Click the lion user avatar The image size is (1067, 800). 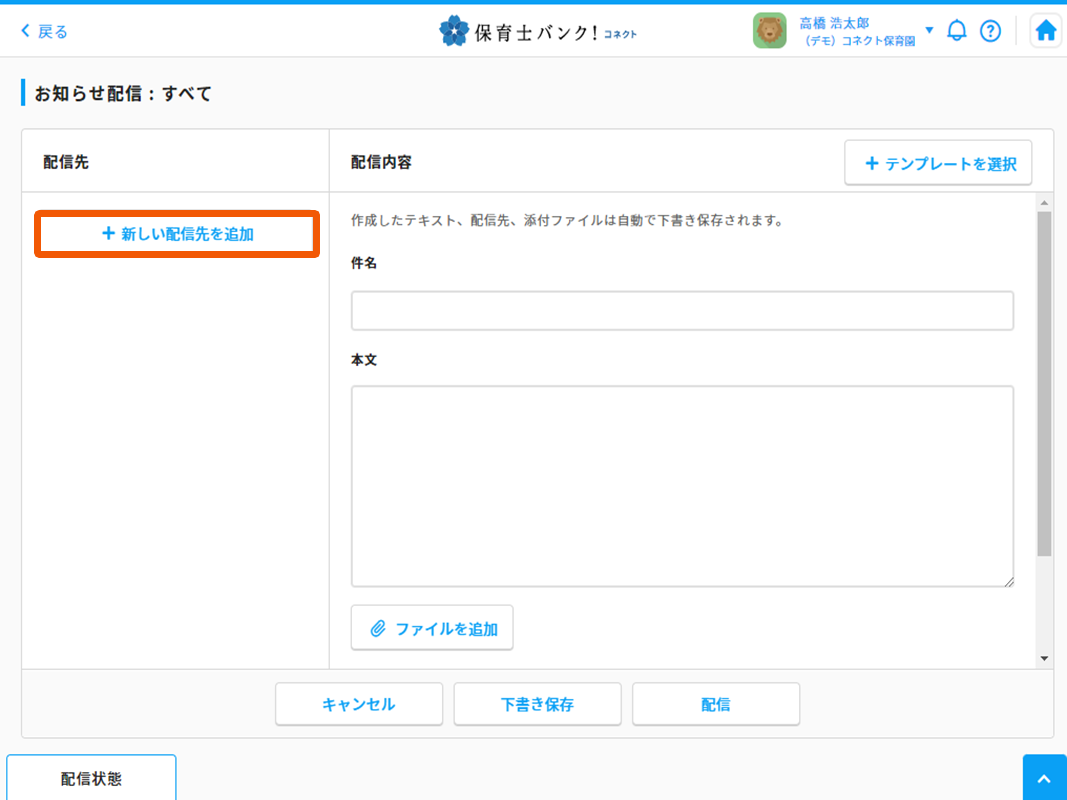[769, 31]
